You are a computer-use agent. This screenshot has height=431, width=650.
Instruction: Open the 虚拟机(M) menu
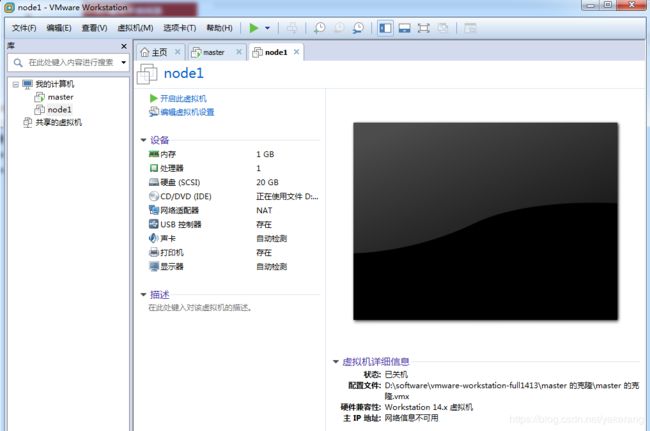[x=135, y=28]
